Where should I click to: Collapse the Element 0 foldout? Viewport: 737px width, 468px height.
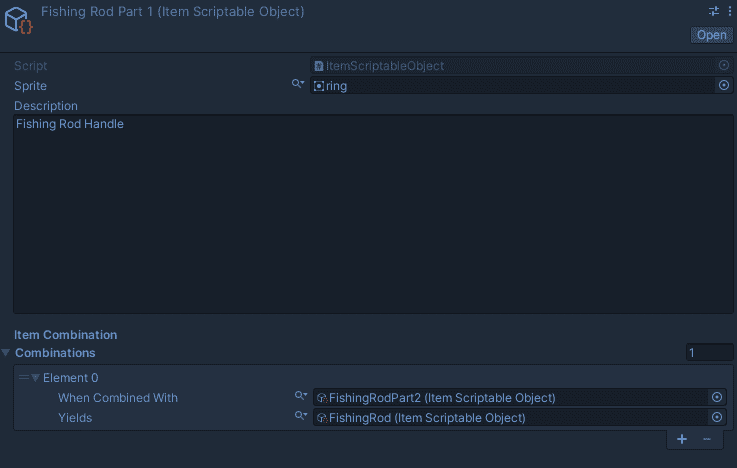(x=36, y=378)
